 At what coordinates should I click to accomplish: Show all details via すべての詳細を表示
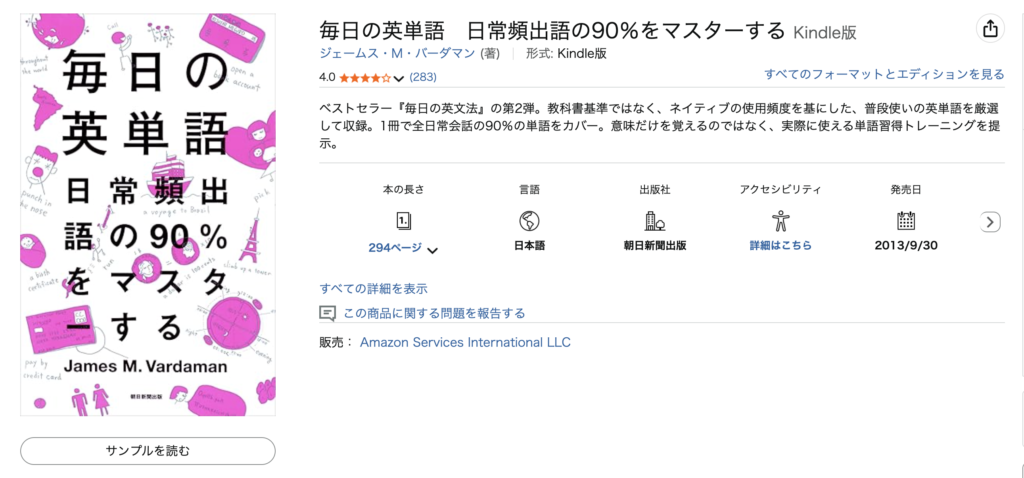(x=374, y=288)
